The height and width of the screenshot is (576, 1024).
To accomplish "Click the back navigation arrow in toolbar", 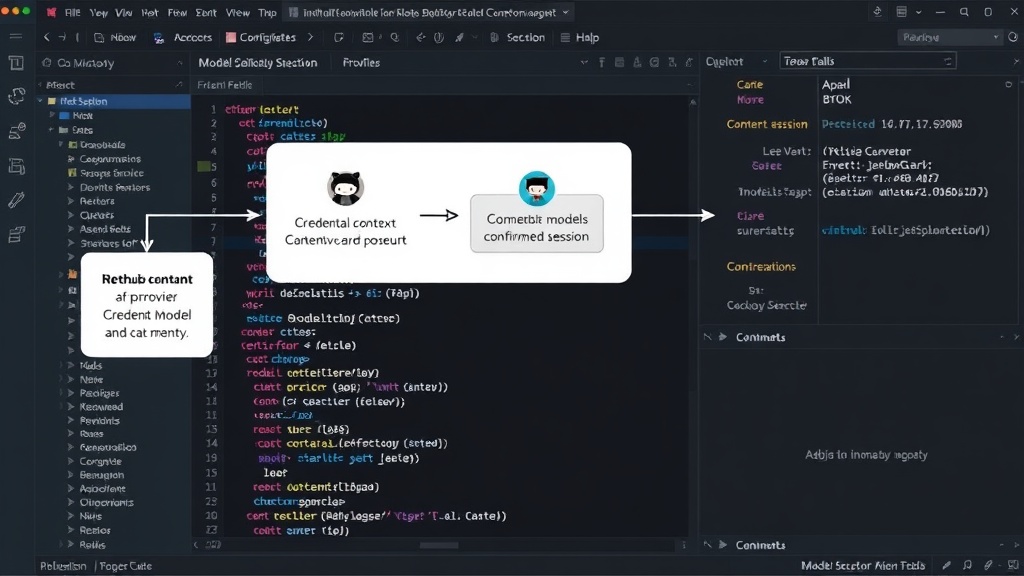I will (x=46, y=37).
